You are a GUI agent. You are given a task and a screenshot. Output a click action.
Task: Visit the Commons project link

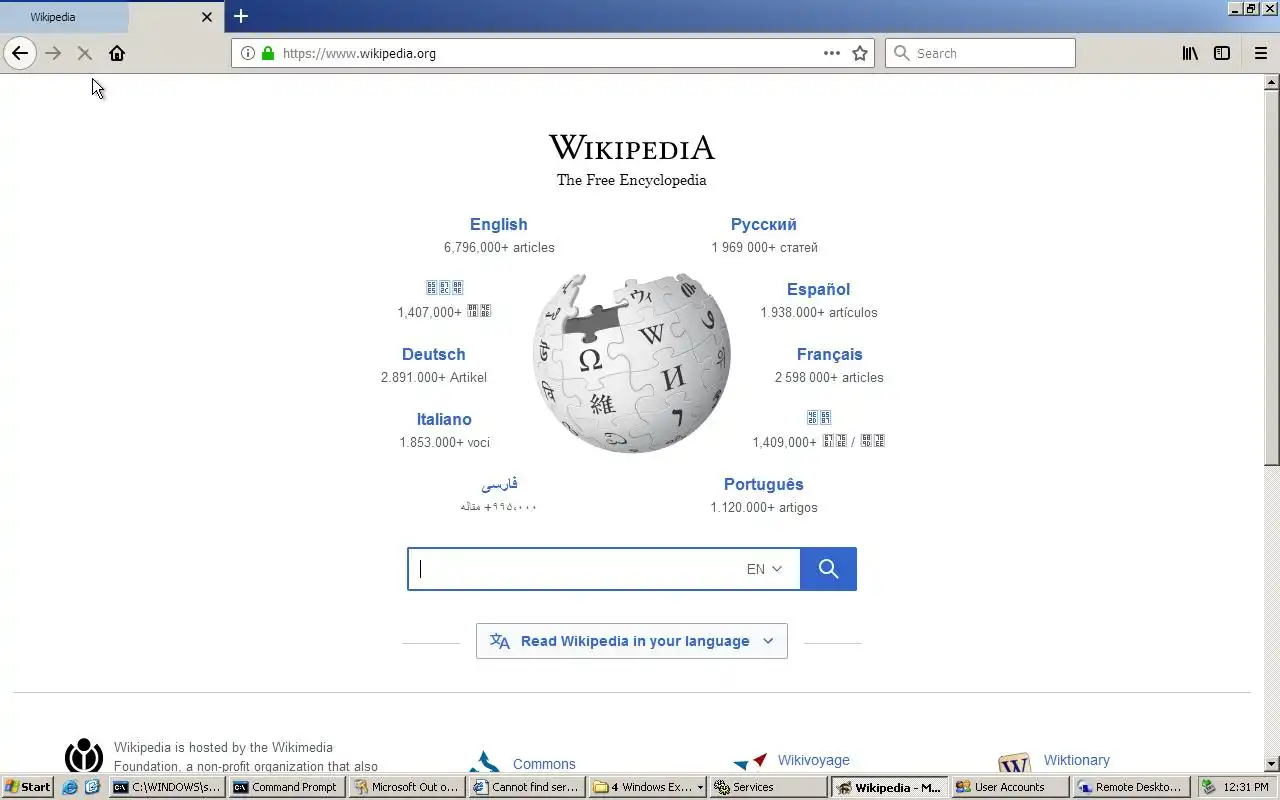pos(544,764)
